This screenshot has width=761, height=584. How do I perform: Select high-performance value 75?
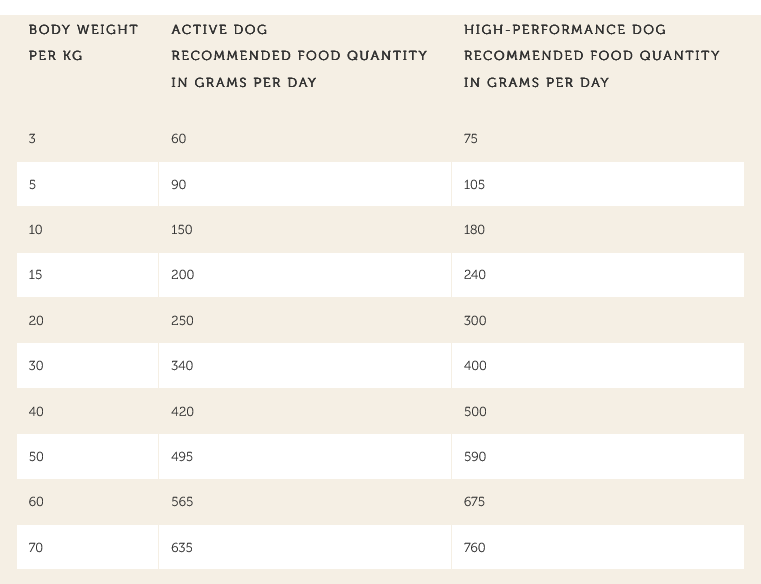click(471, 139)
